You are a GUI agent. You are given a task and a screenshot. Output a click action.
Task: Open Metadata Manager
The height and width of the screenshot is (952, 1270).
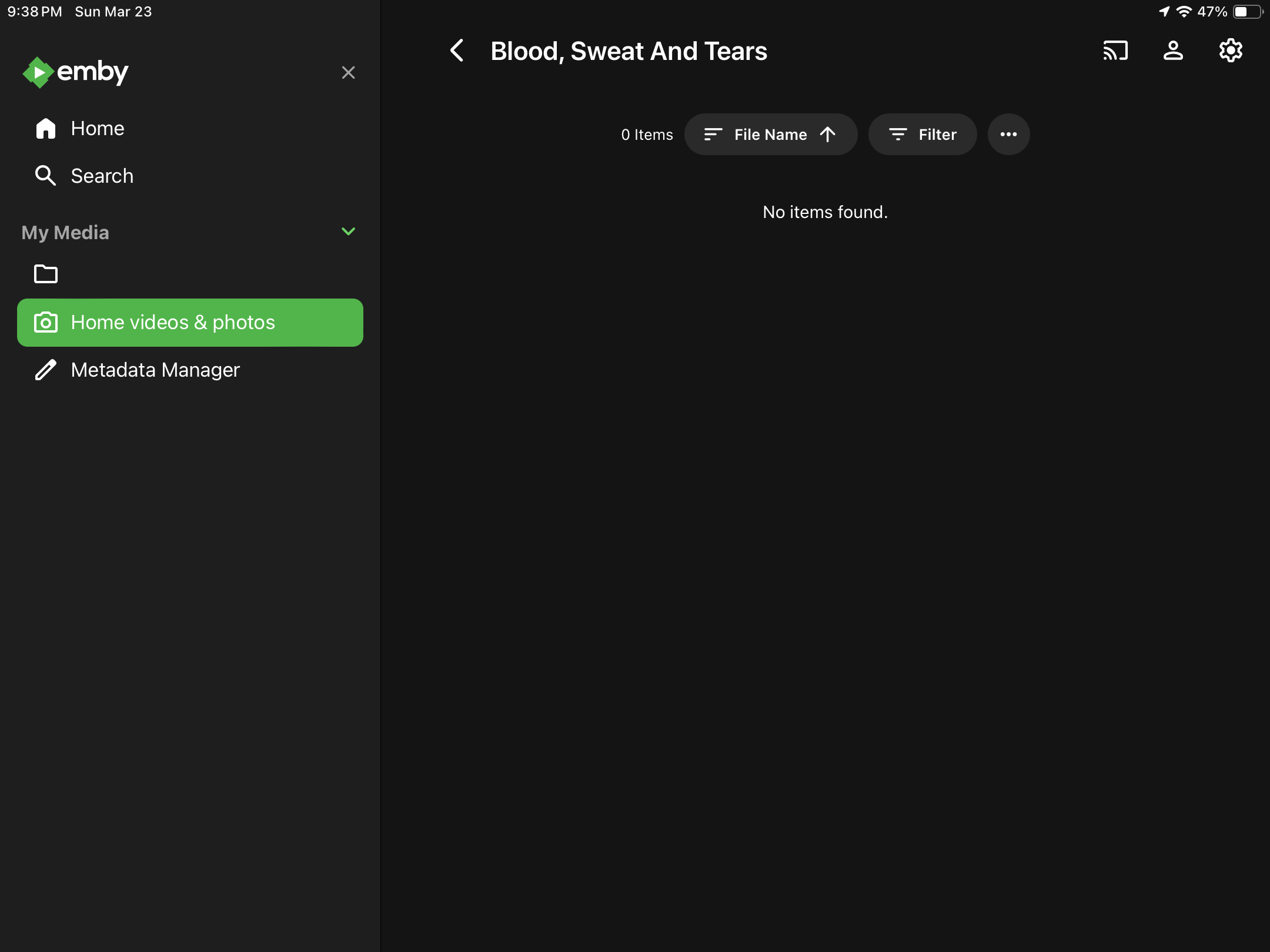click(155, 370)
